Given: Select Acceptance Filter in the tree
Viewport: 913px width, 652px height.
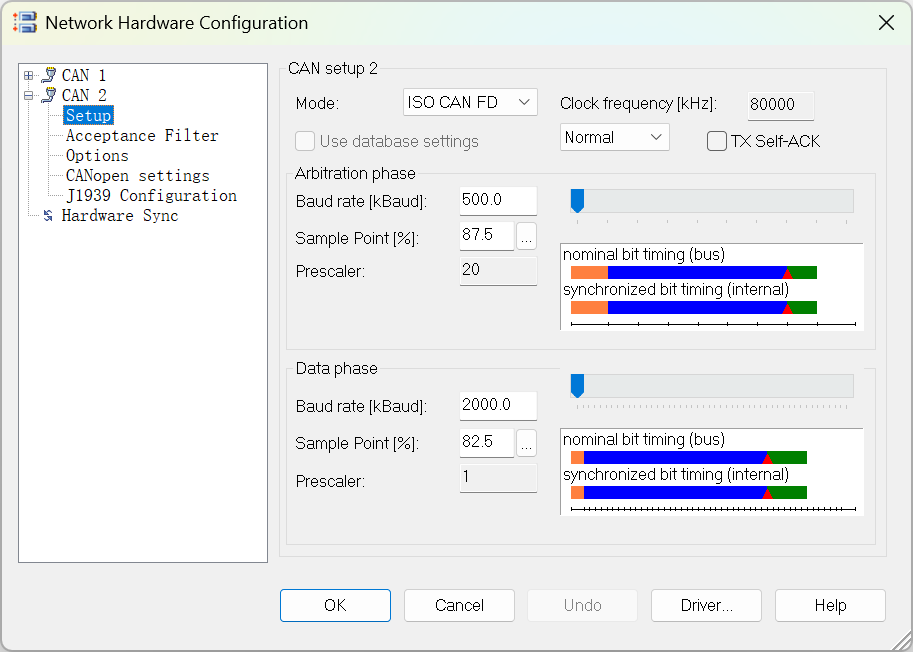Looking at the screenshot, I should tap(142, 136).
